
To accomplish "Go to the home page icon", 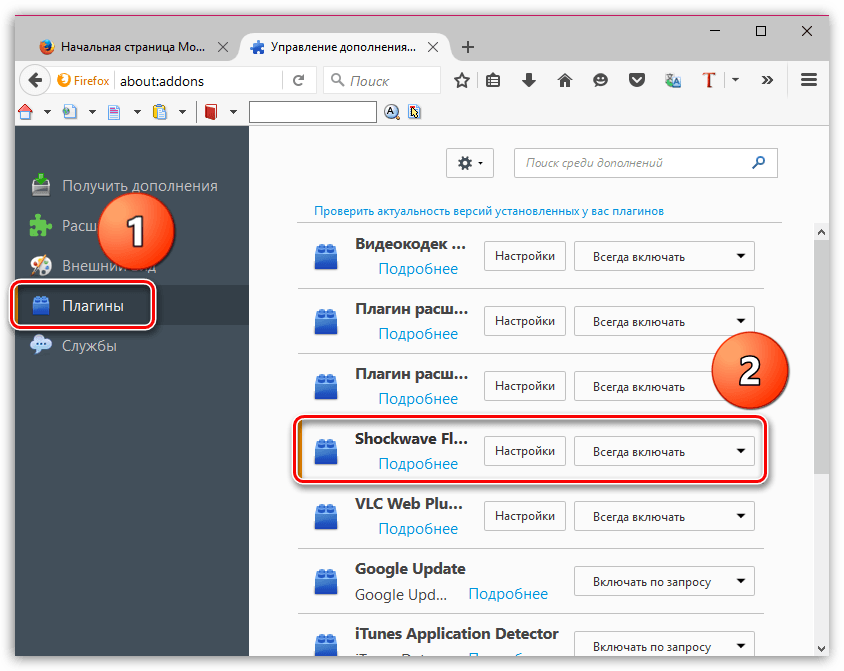I will (x=564, y=80).
